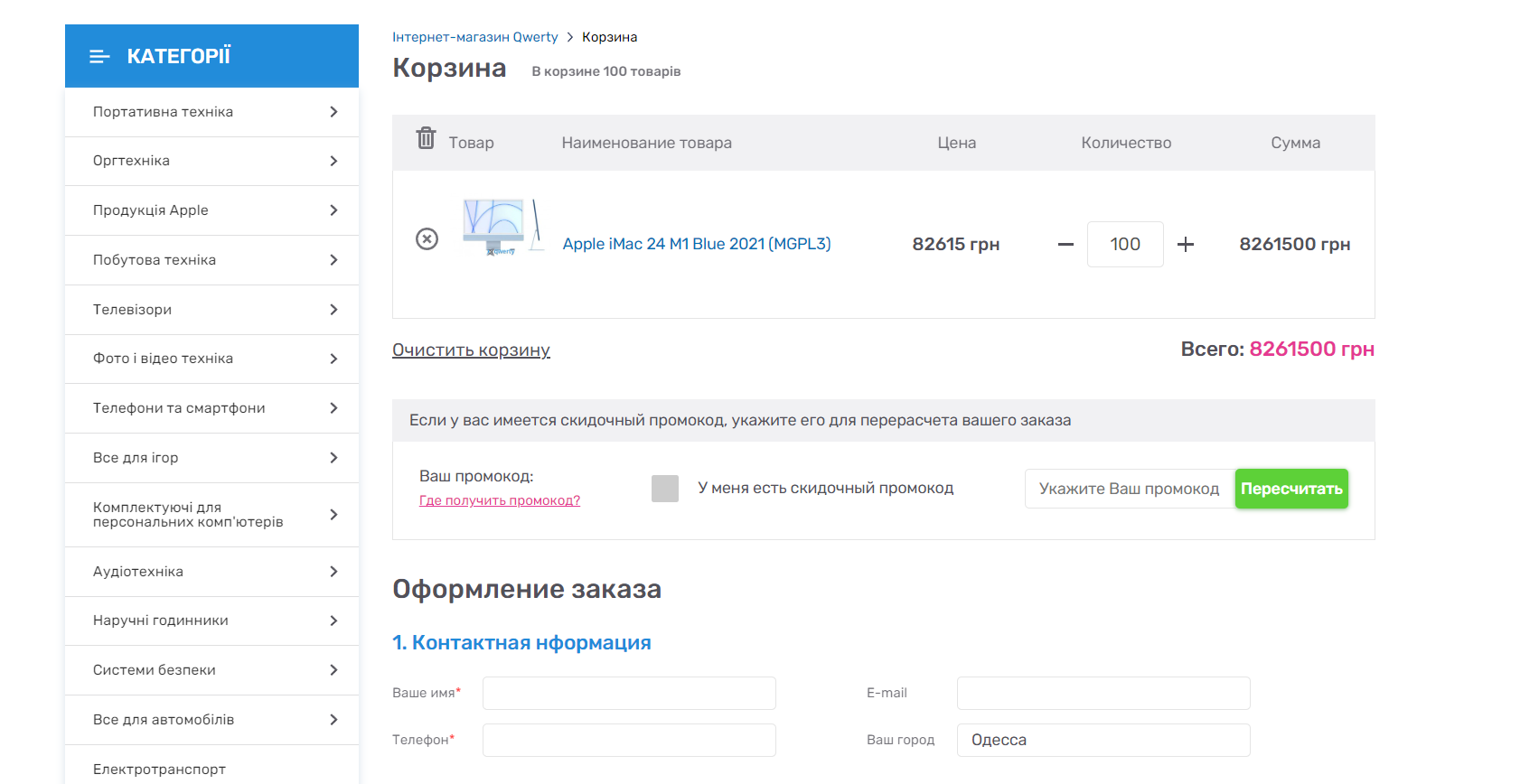Open the Все для ігор category
Screen dimensions: 1539x784
[x=136, y=458]
